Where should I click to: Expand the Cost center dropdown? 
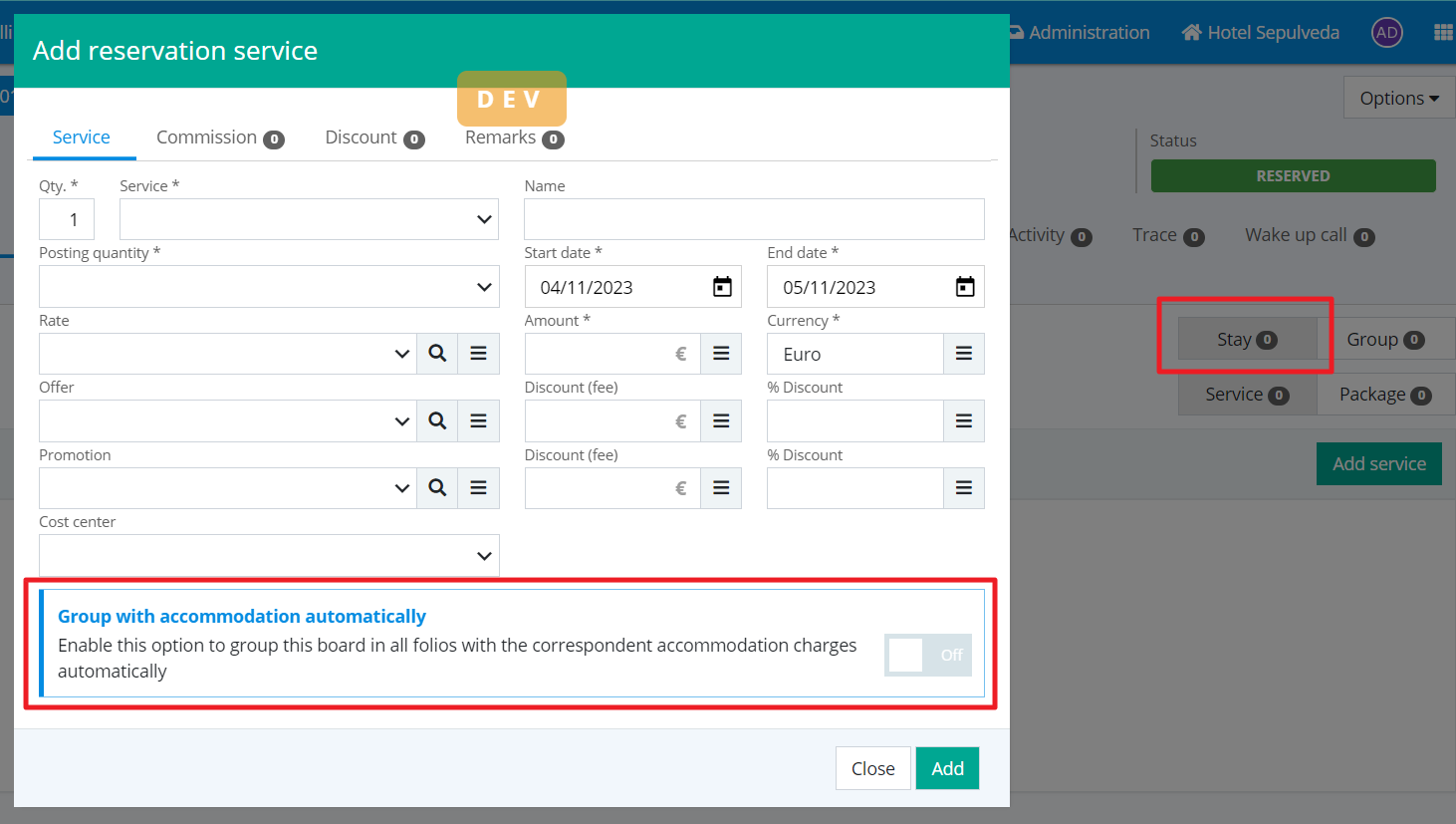tap(269, 556)
